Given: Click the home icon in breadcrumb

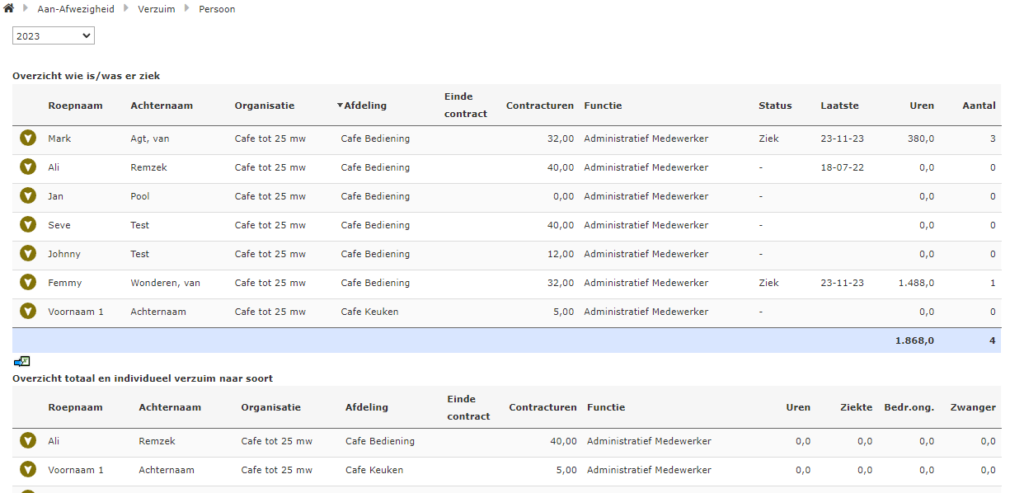Looking at the screenshot, I should point(9,9).
